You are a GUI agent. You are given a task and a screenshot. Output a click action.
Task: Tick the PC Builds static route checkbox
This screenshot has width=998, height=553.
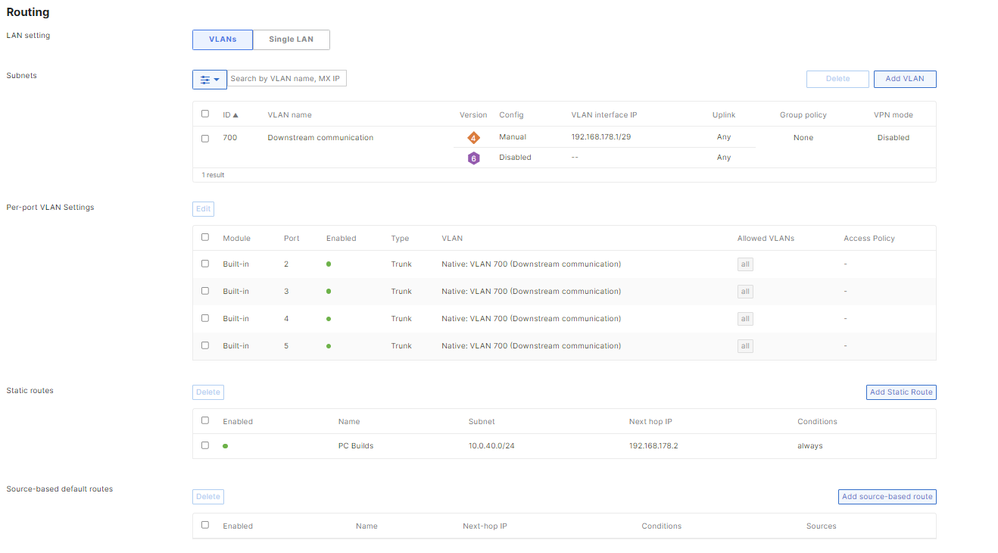[205, 446]
